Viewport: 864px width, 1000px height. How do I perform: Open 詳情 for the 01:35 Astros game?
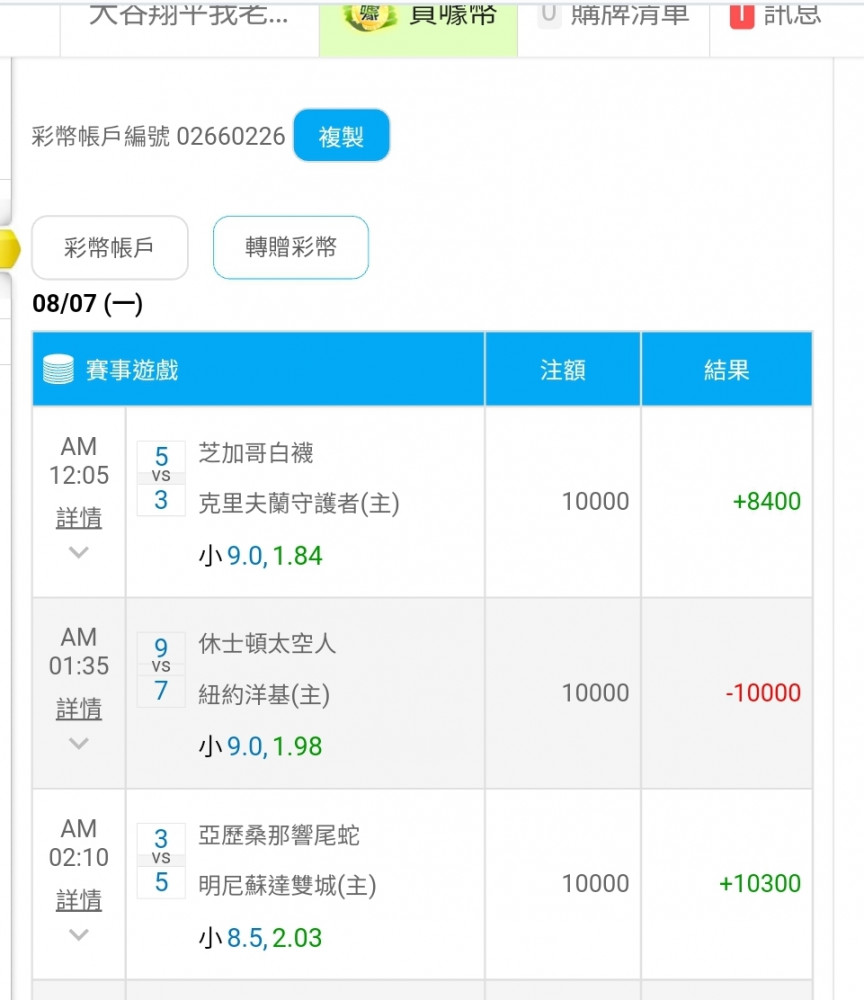tap(78, 709)
